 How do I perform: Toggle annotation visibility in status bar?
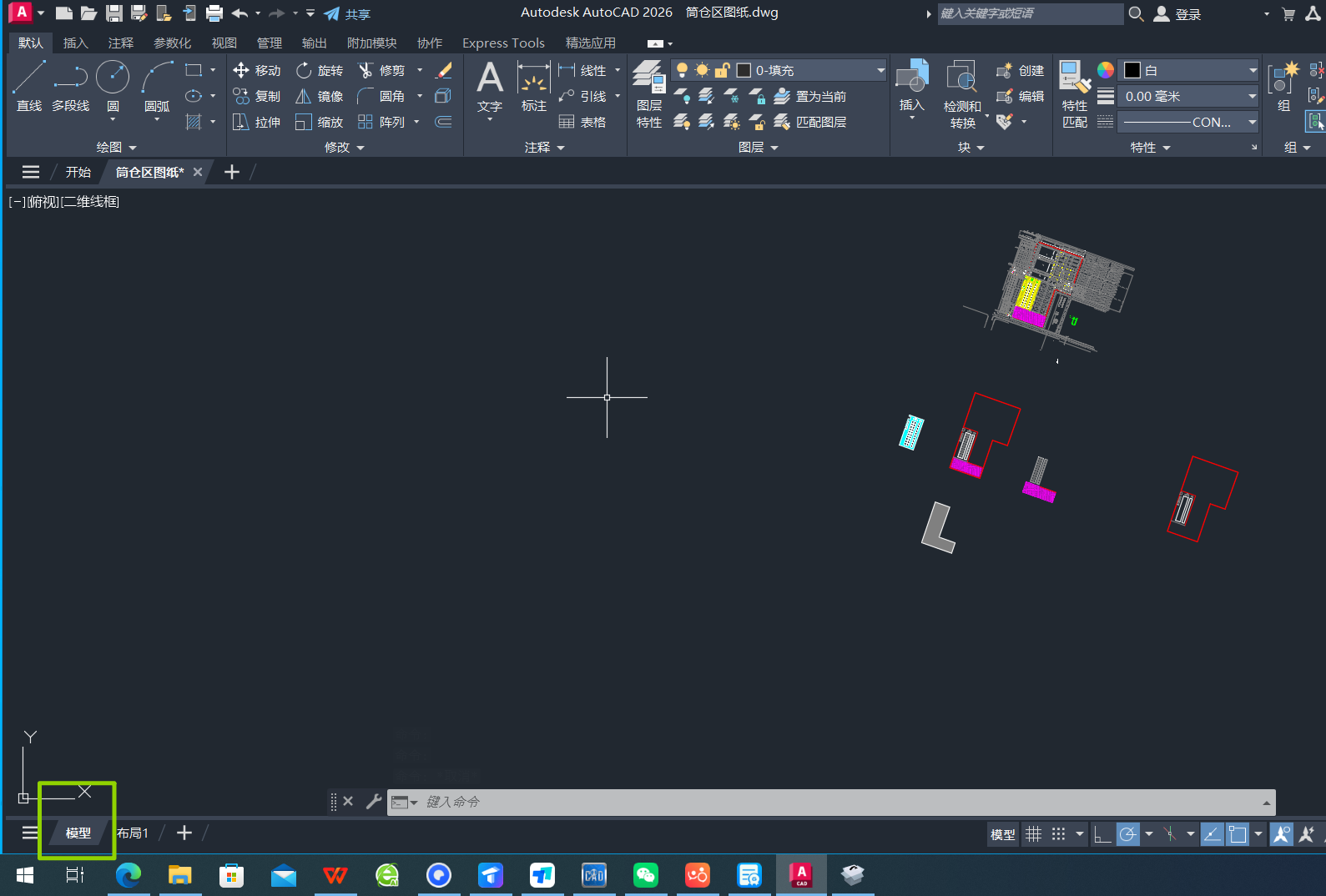(x=1281, y=834)
